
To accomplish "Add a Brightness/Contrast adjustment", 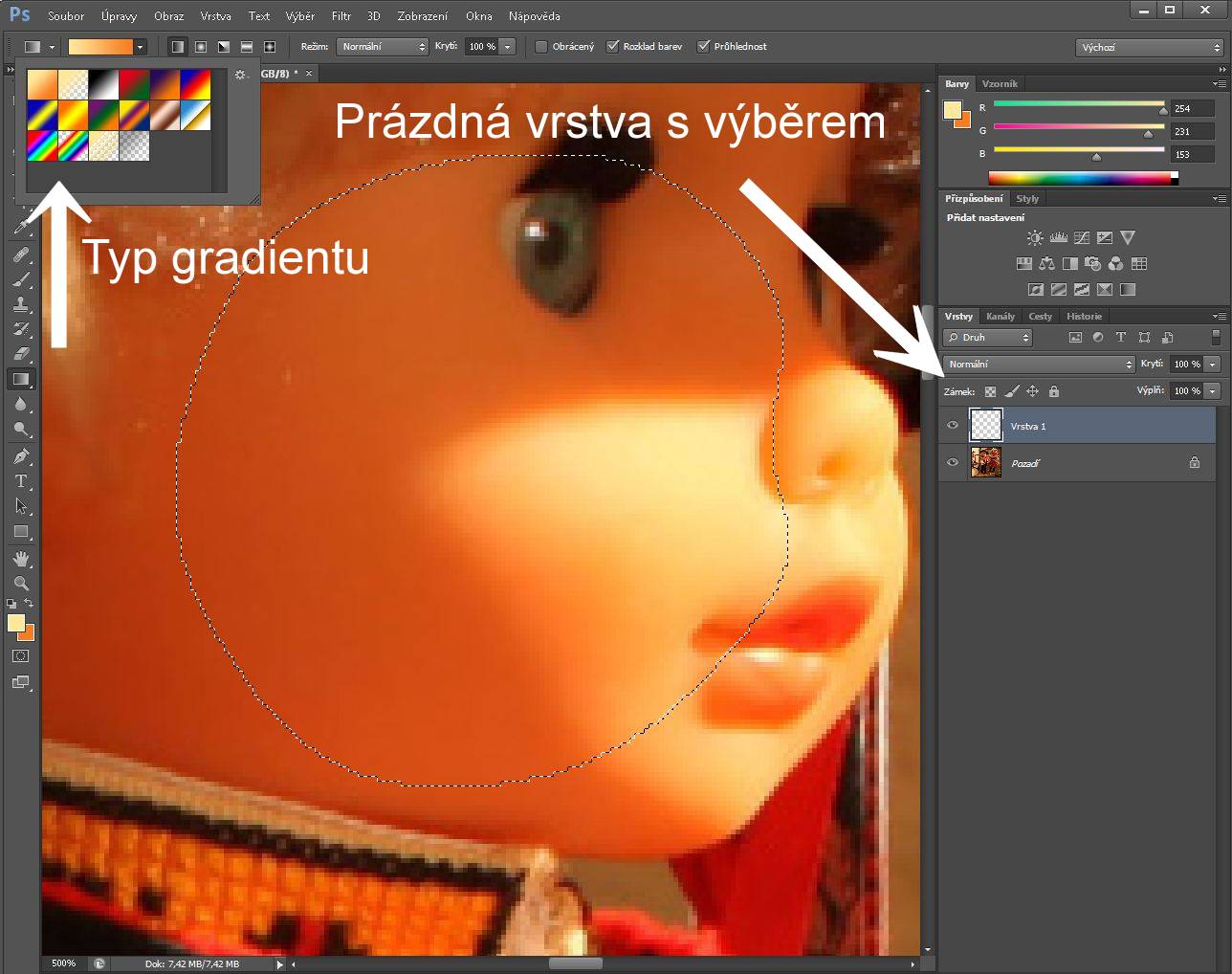I will point(1035,238).
